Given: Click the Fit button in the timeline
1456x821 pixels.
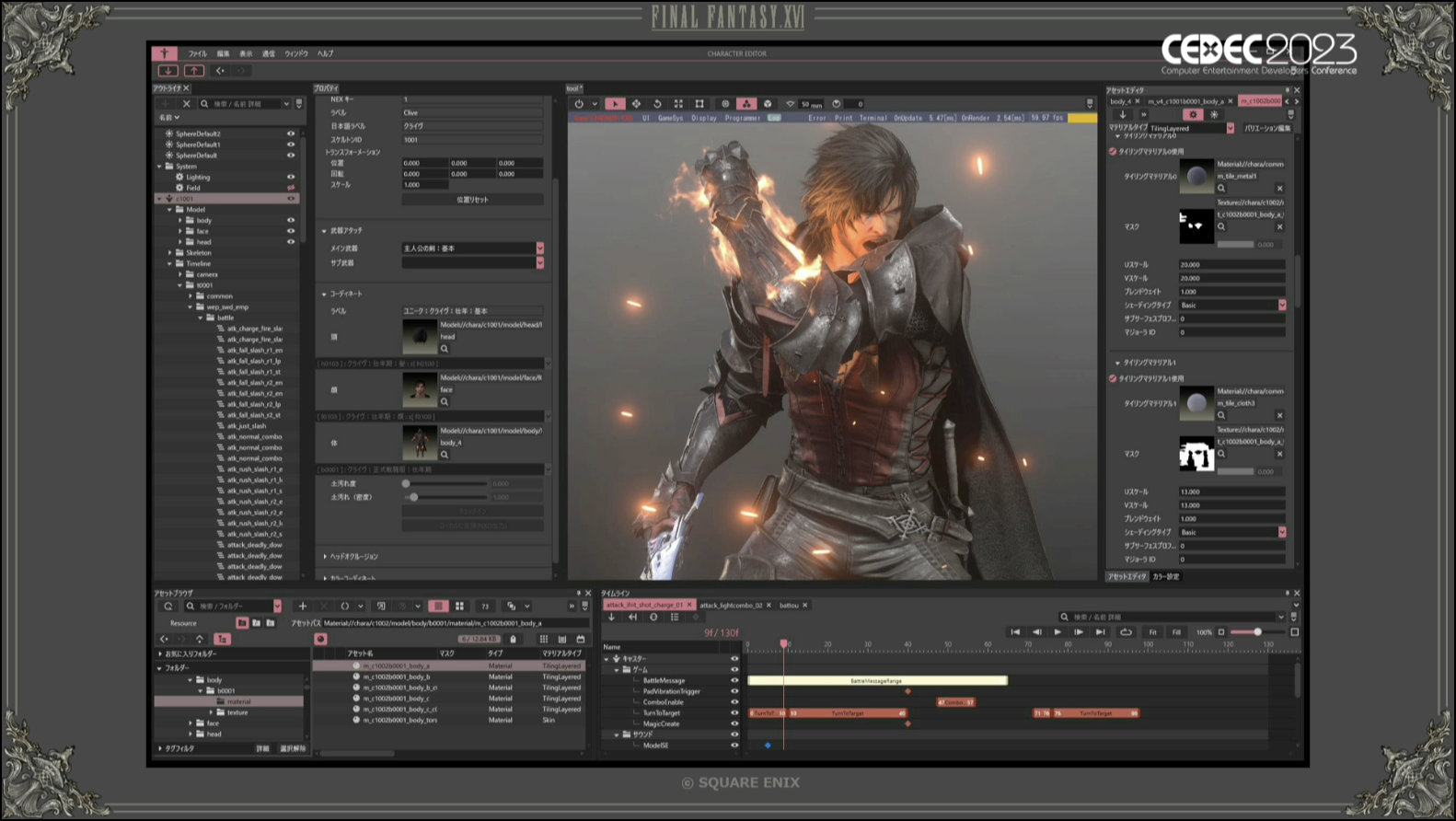Looking at the screenshot, I should pyautogui.click(x=1152, y=632).
